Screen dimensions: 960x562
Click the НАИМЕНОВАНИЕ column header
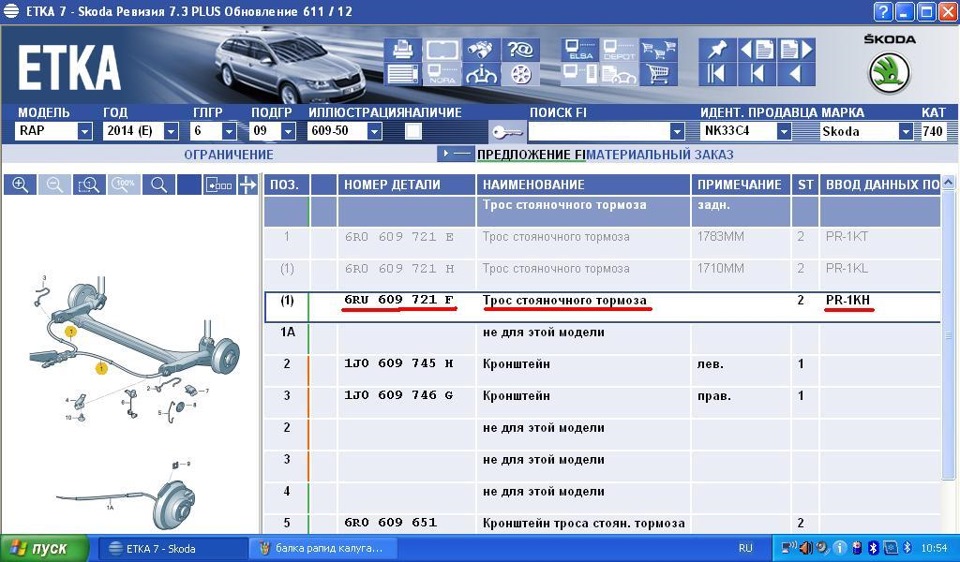tap(583, 184)
